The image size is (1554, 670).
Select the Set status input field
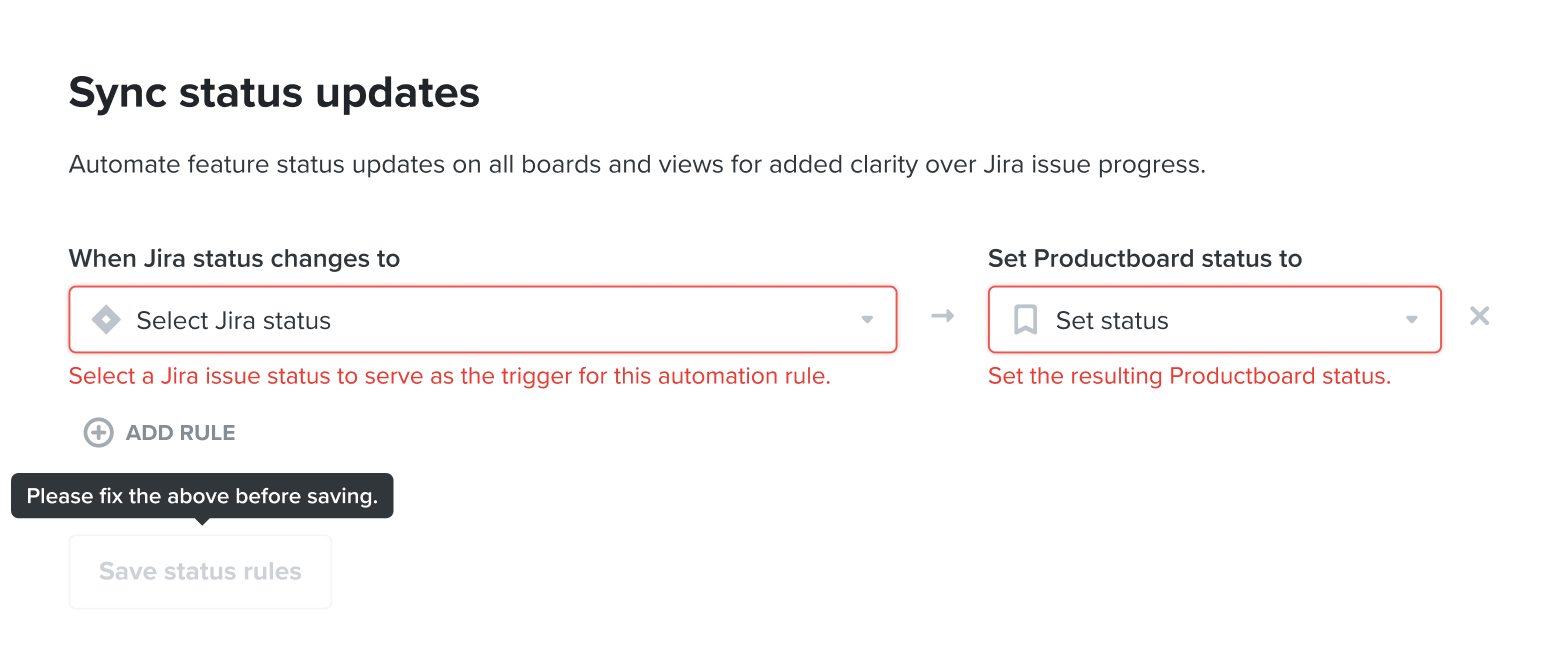[x=1214, y=319]
